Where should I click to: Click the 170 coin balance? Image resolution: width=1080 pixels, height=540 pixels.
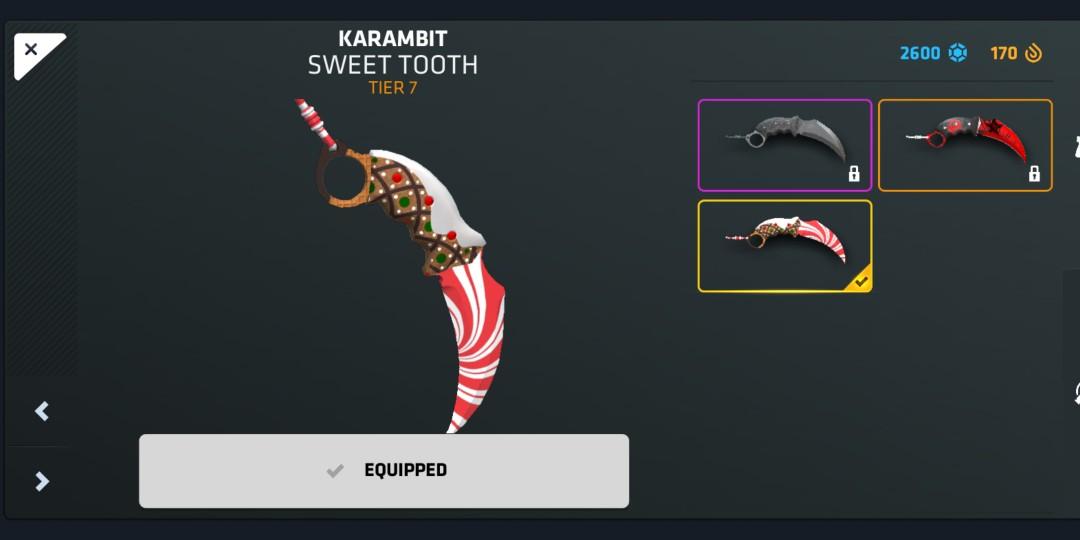[x=1004, y=53]
